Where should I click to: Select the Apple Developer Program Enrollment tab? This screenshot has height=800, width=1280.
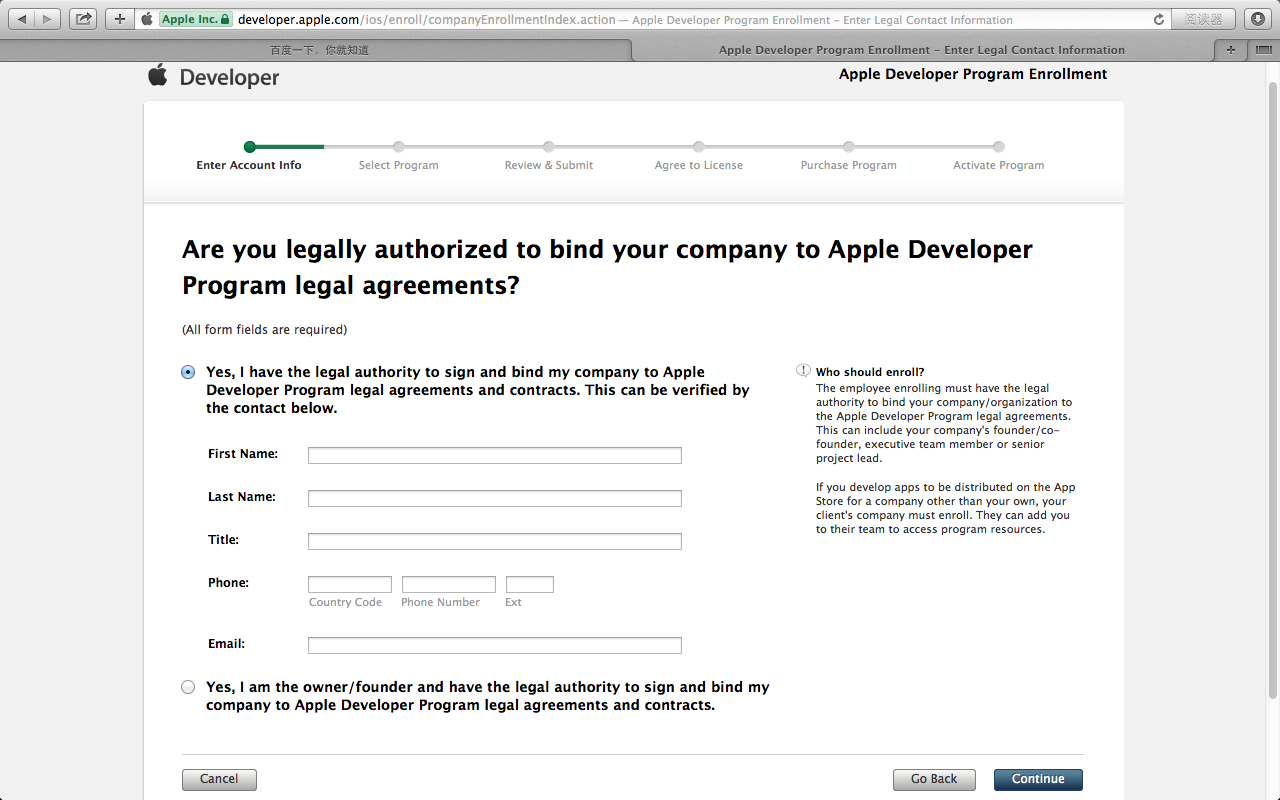[921, 50]
